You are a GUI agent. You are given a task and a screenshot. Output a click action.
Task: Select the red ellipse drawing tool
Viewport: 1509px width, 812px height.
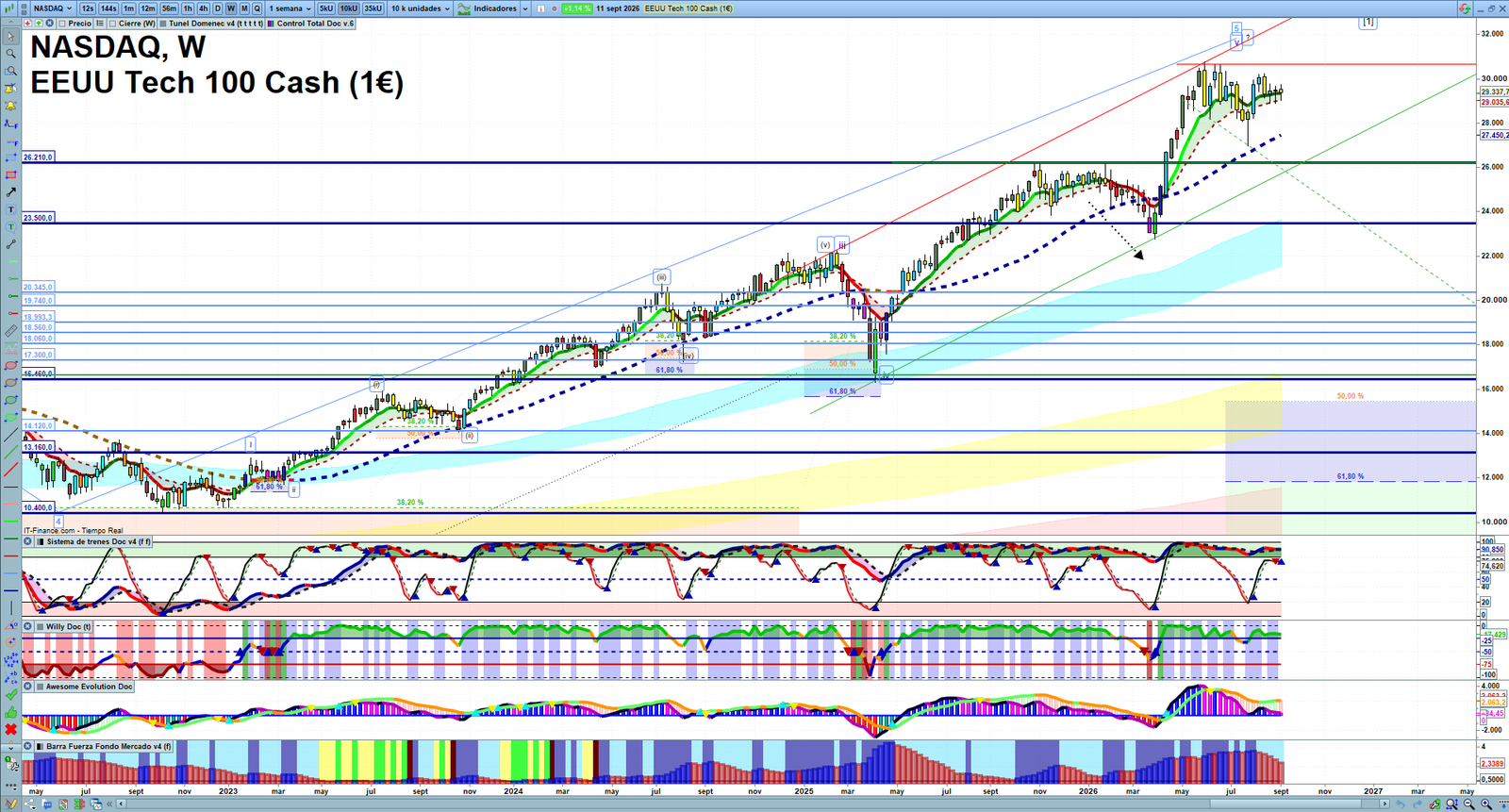(x=10, y=365)
